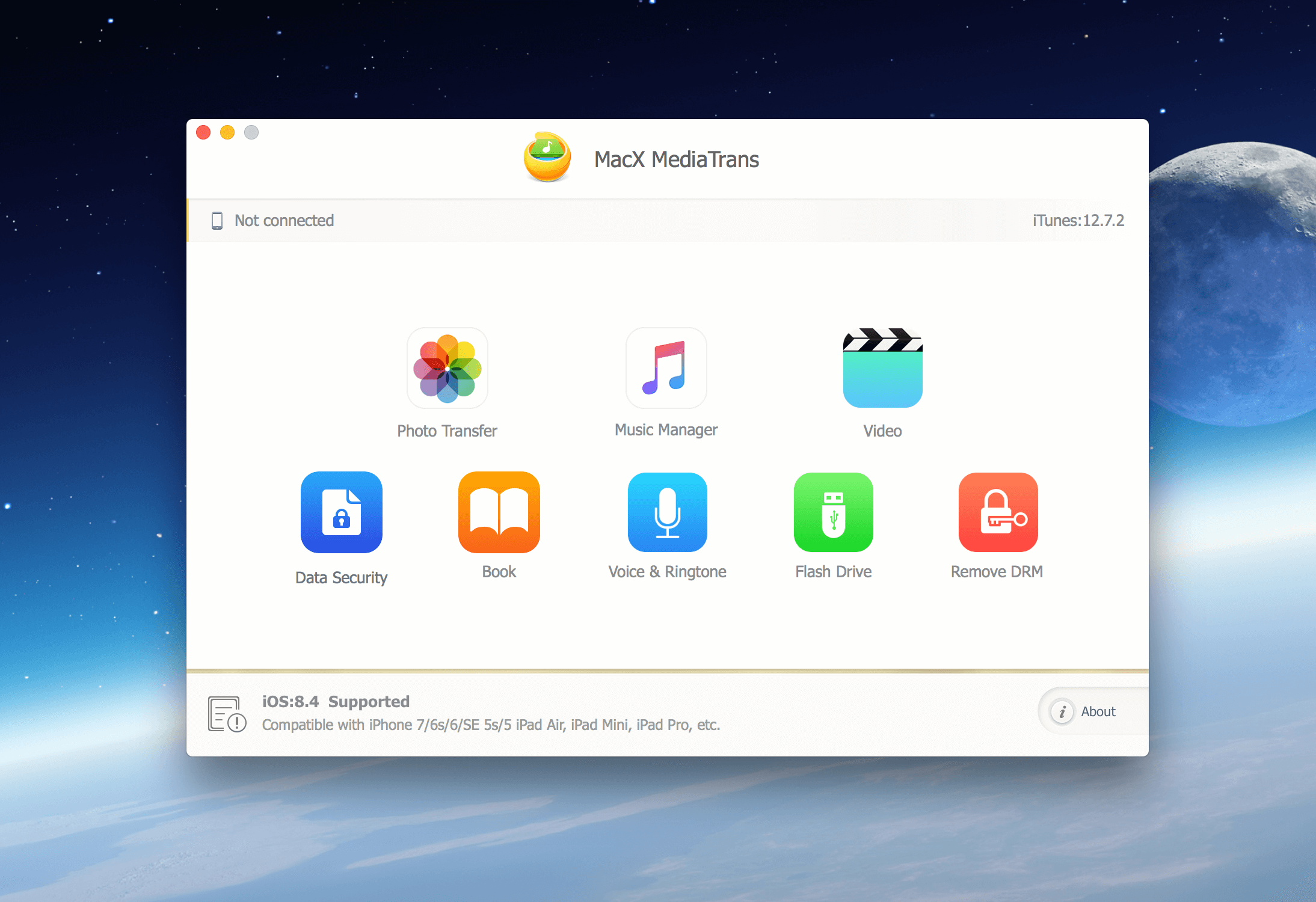Image resolution: width=1316 pixels, height=902 pixels.
Task: Click the phone device icon beside Not connected
Action: pyautogui.click(x=217, y=221)
